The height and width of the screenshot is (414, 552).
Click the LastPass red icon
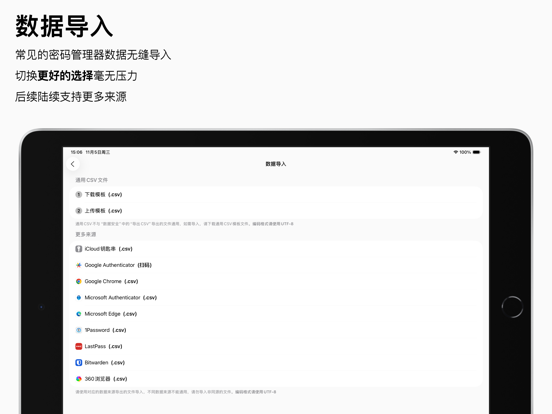coord(79,346)
